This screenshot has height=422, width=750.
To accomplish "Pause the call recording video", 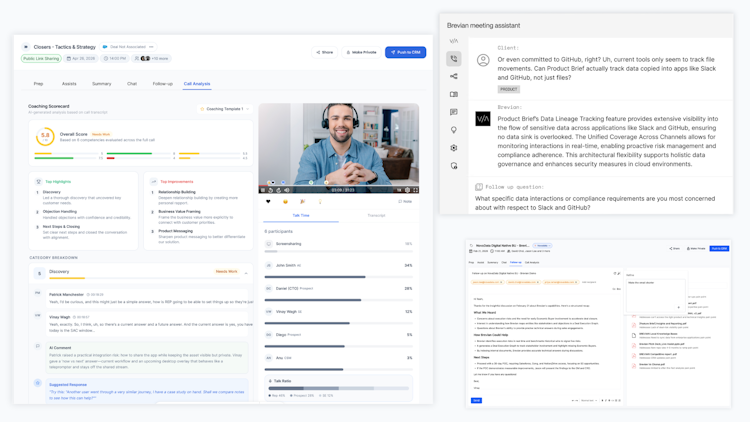I will click(263, 190).
